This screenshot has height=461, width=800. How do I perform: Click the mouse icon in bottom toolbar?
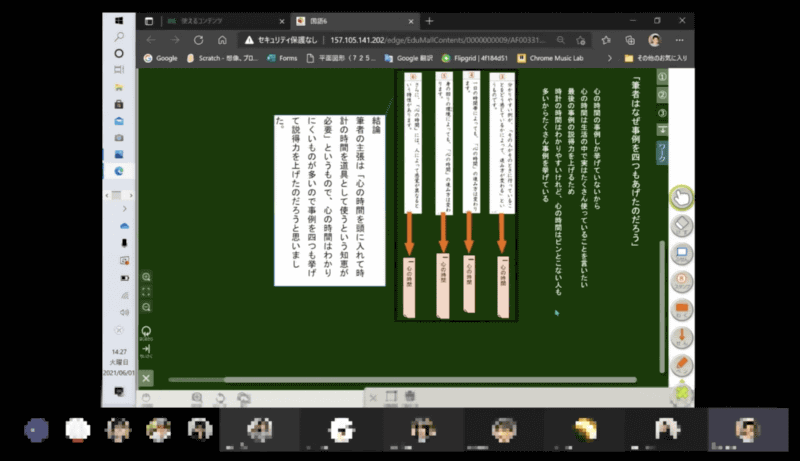click(x=146, y=398)
